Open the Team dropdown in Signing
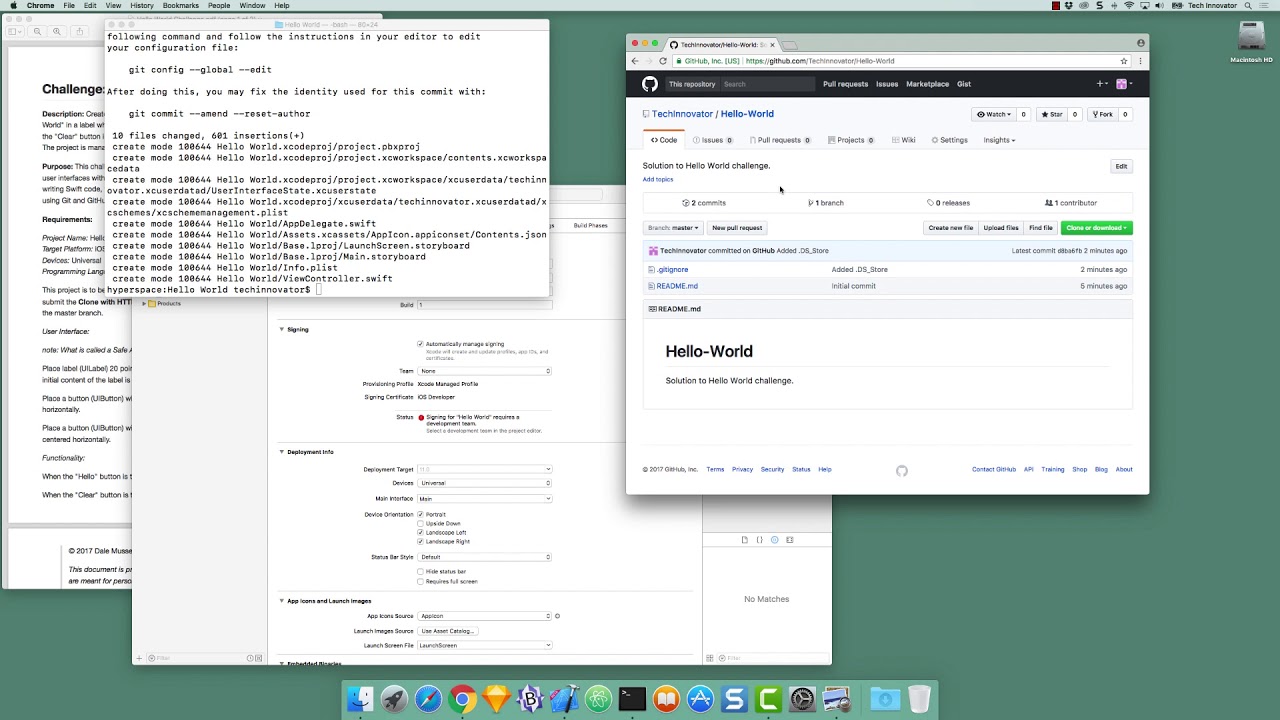The height and width of the screenshot is (720, 1280). 485,371
